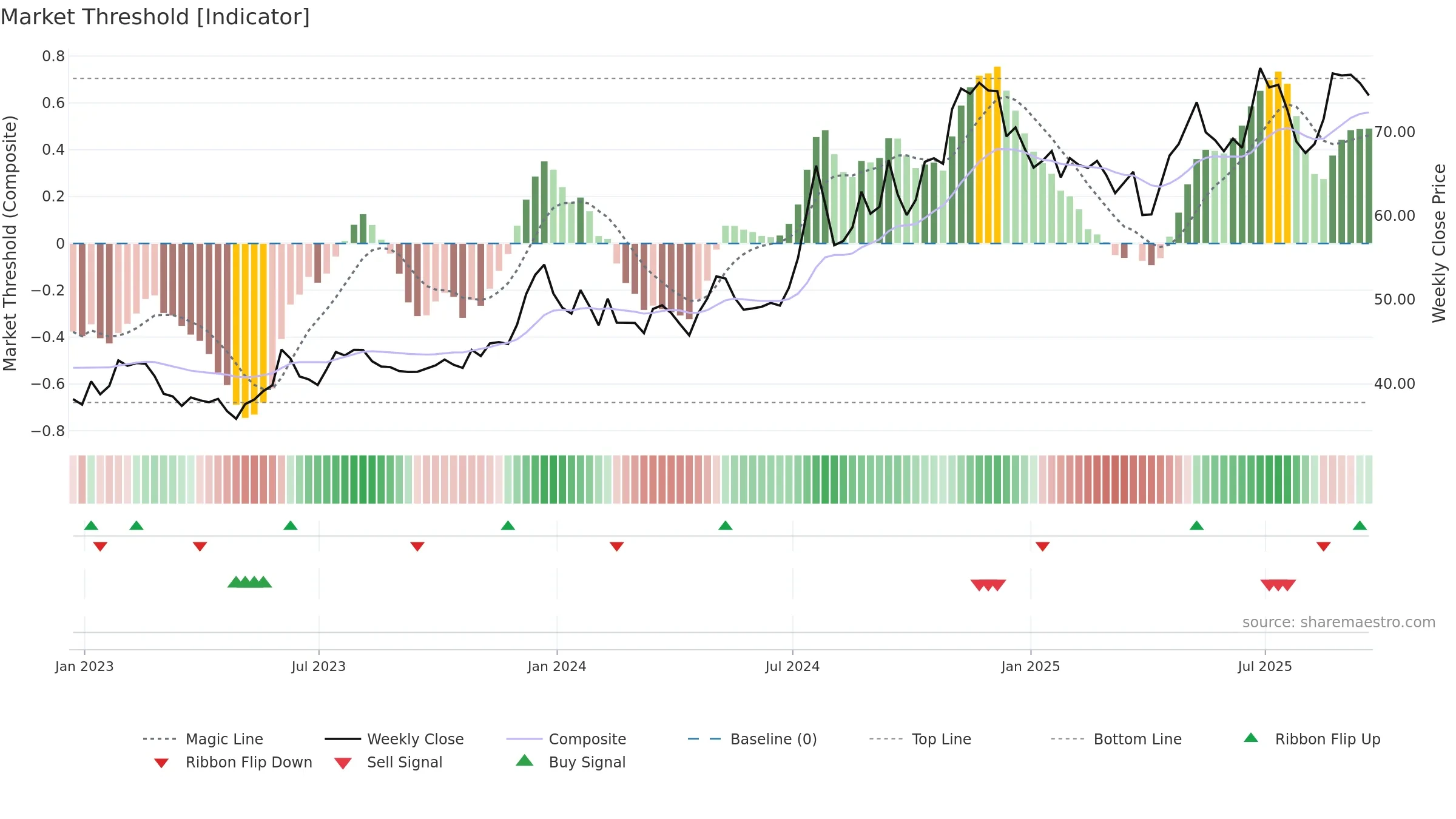The image size is (1456, 819).
Task: Toggle the Weekly Close legend entry
Action: [394, 739]
